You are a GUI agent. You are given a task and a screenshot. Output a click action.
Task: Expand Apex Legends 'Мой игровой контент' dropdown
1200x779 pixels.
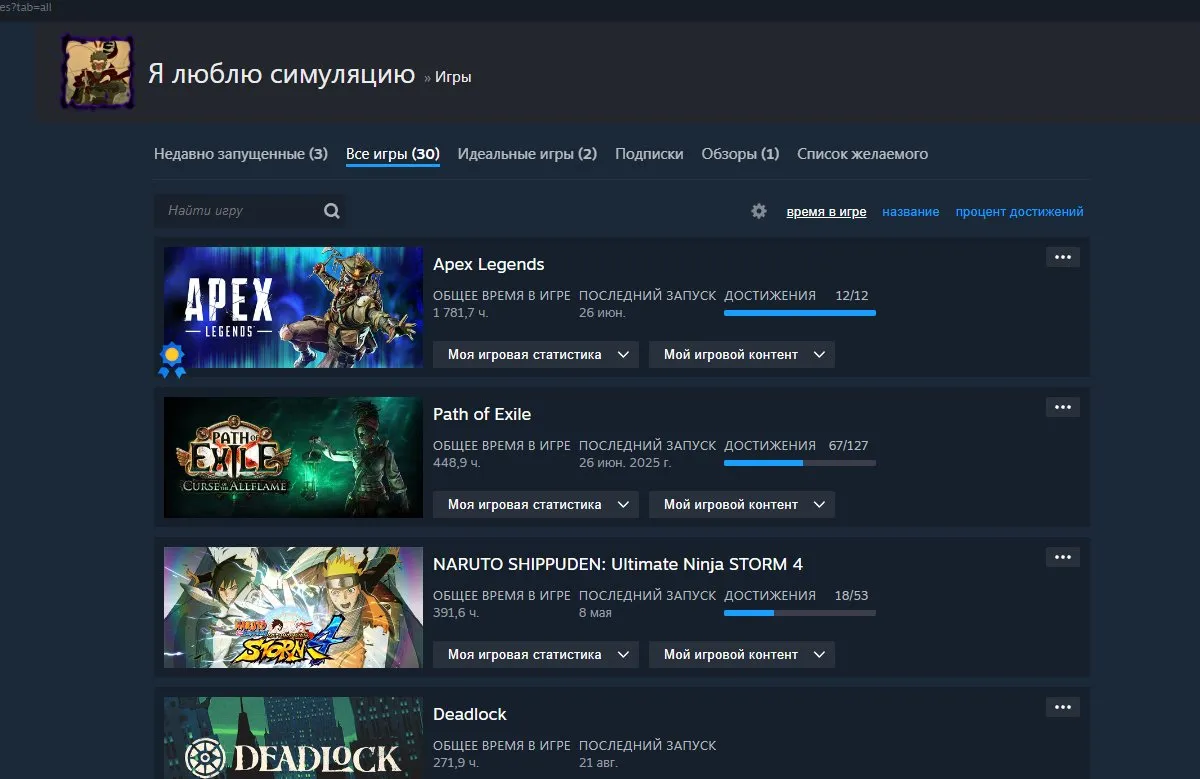pyautogui.click(x=742, y=354)
